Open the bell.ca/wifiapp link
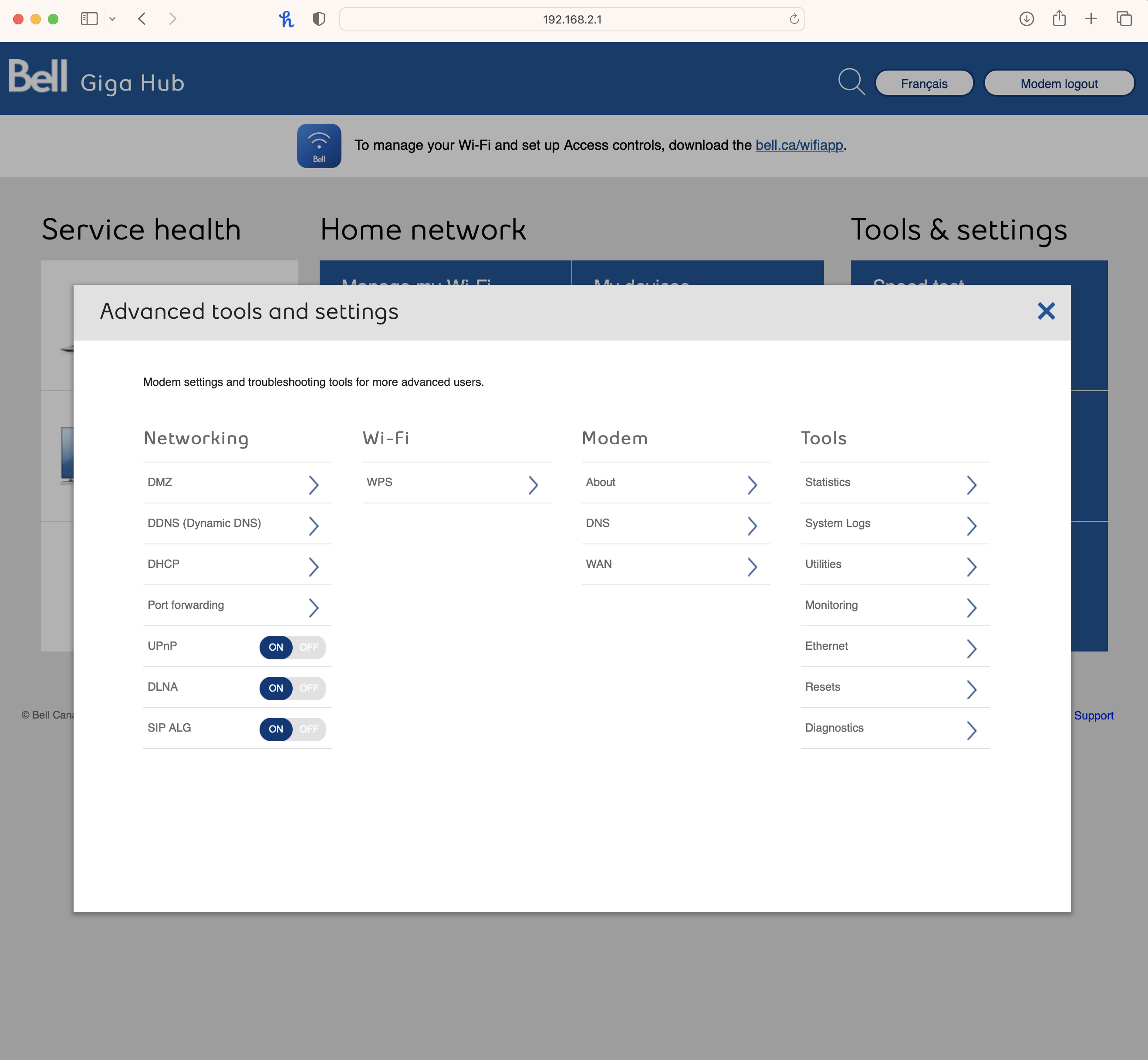This screenshot has height=1060, width=1148. click(799, 145)
